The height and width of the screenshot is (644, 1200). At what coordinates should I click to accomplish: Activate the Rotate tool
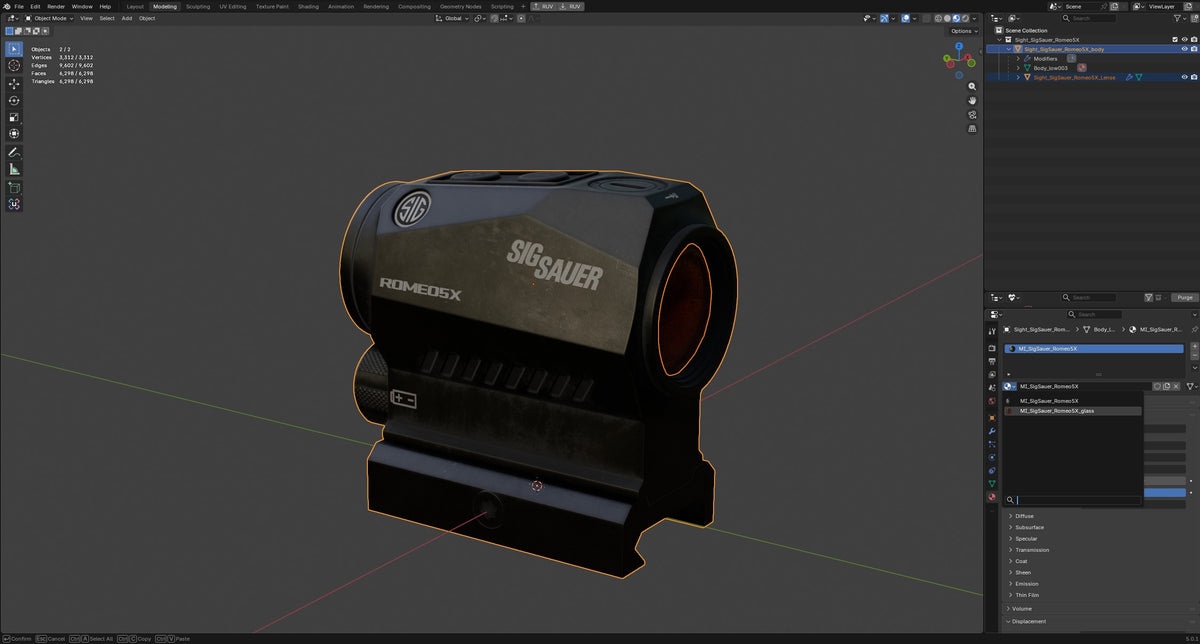tap(14, 101)
